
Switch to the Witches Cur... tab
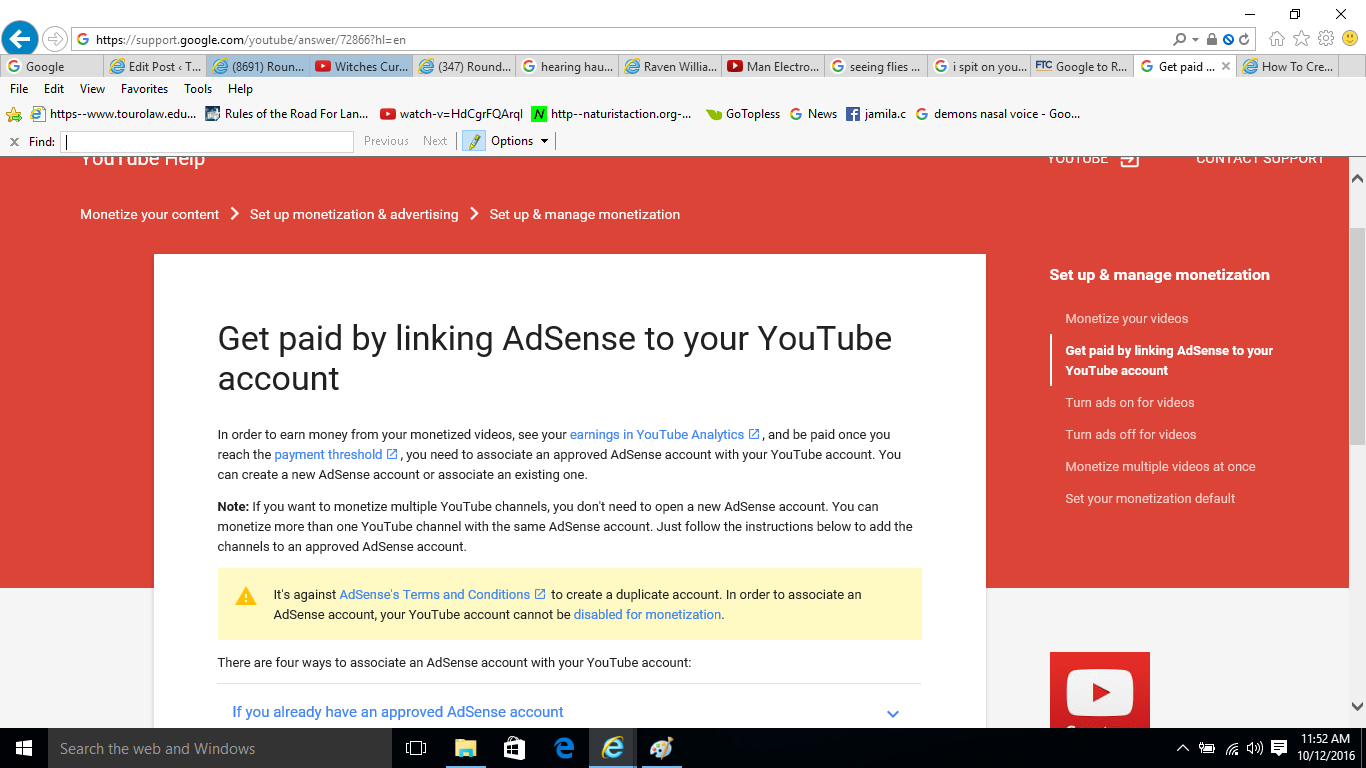click(x=361, y=67)
